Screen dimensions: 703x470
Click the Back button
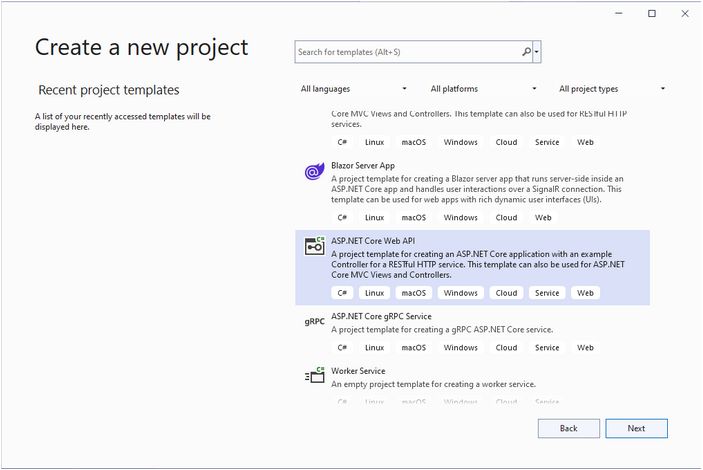pos(568,428)
